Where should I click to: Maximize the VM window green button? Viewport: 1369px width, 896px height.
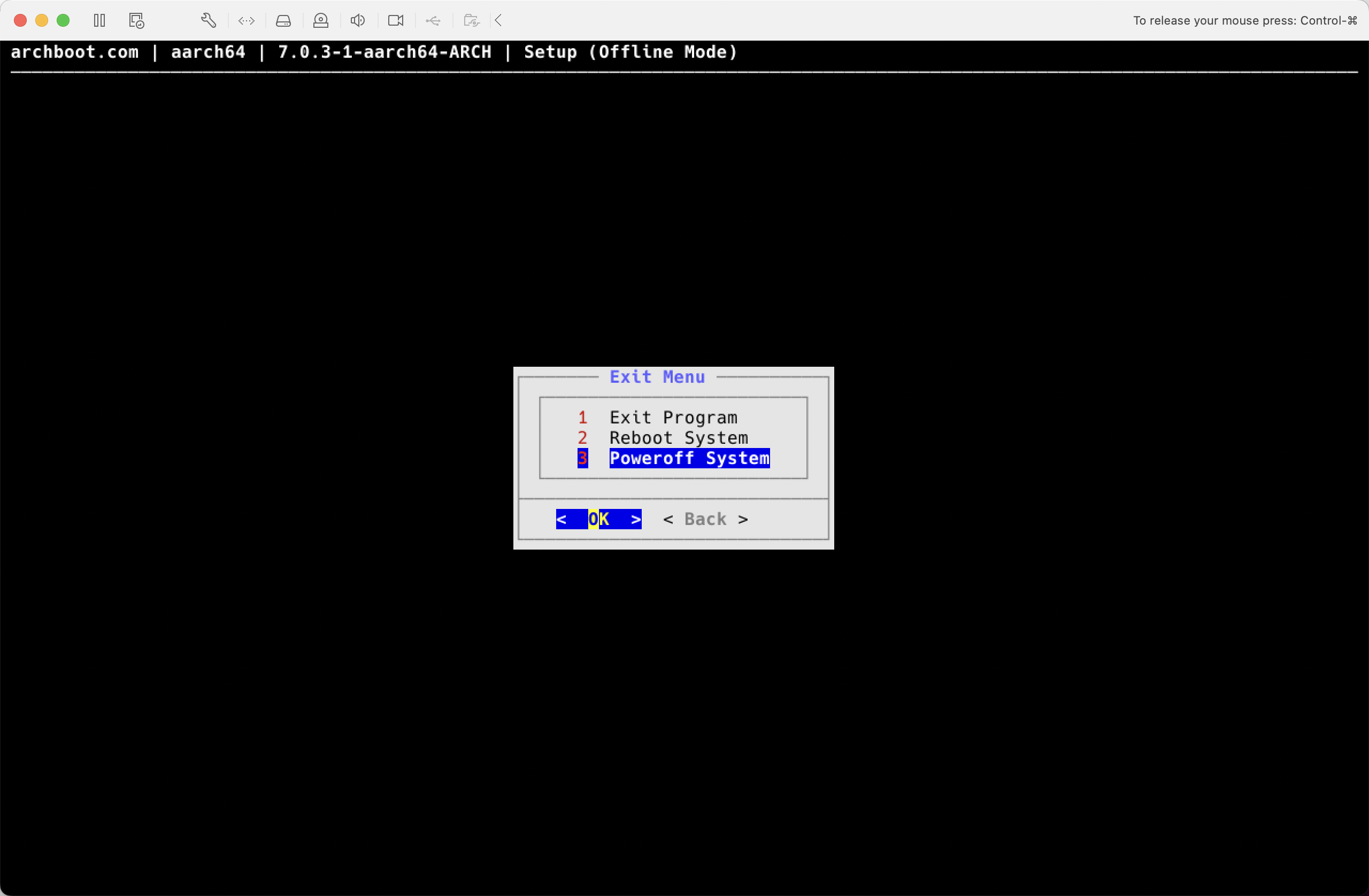(x=63, y=21)
